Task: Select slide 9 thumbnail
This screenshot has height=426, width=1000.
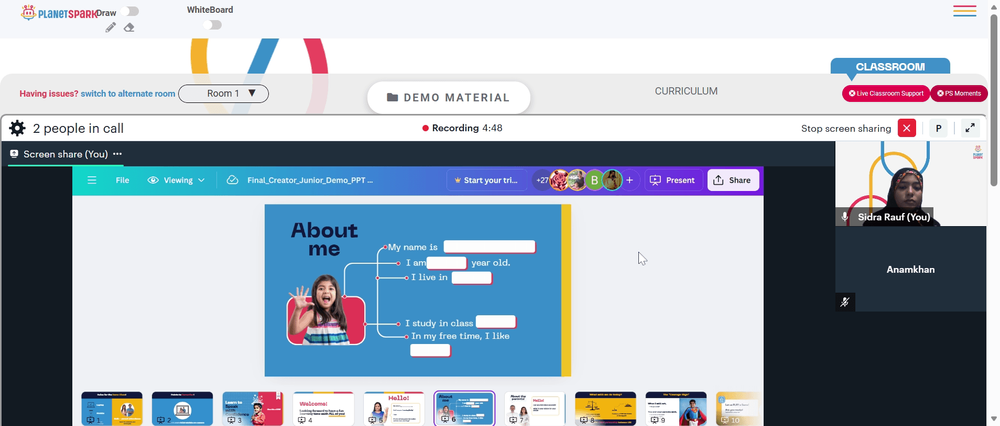Action: coord(676,409)
